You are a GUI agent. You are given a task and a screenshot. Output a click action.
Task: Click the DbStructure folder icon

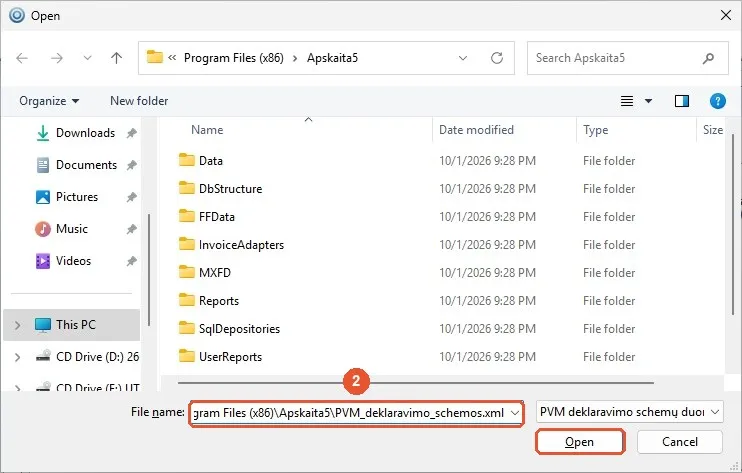(186, 188)
